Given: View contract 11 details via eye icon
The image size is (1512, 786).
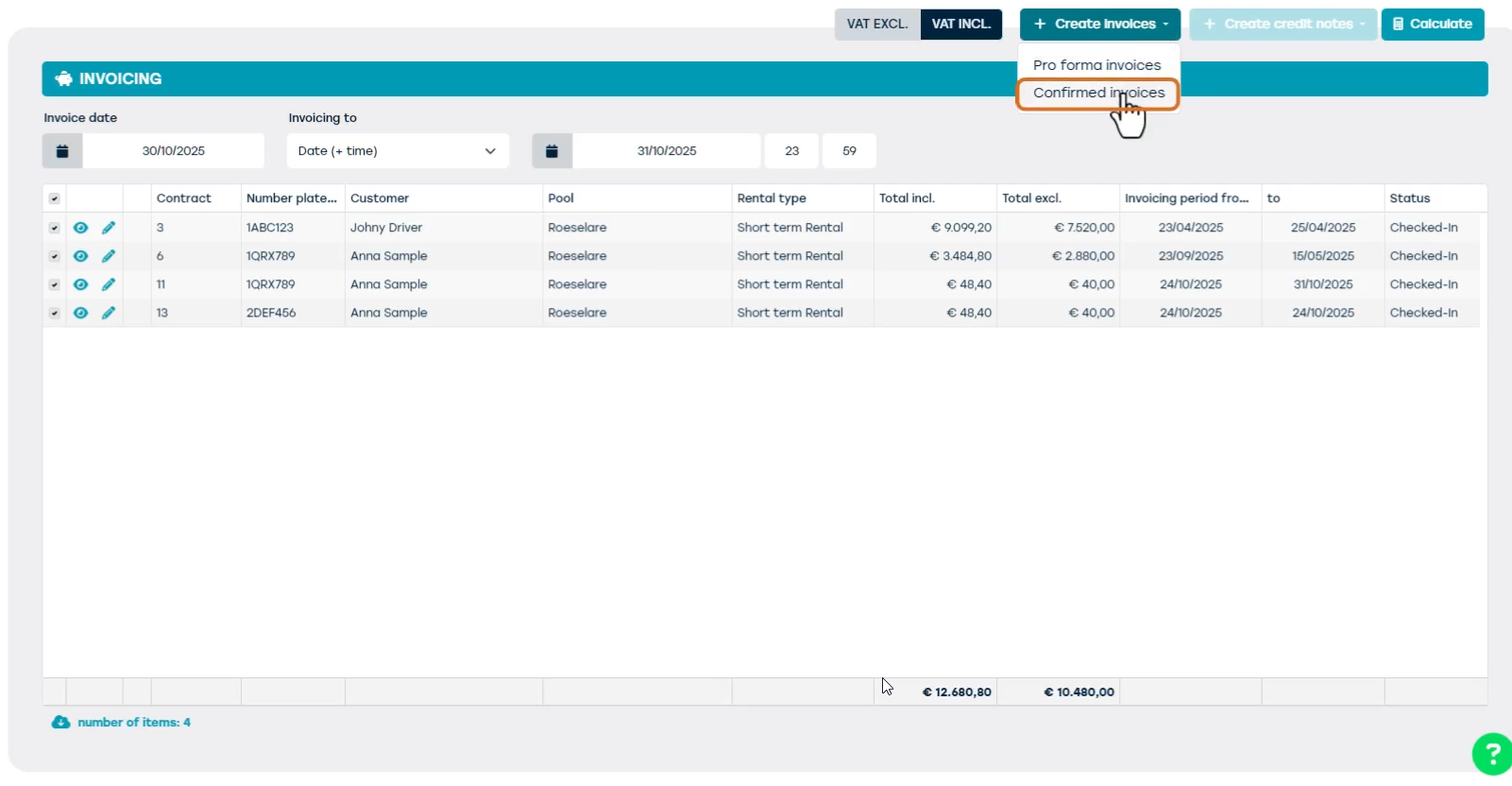Looking at the screenshot, I should tap(80, 284).
